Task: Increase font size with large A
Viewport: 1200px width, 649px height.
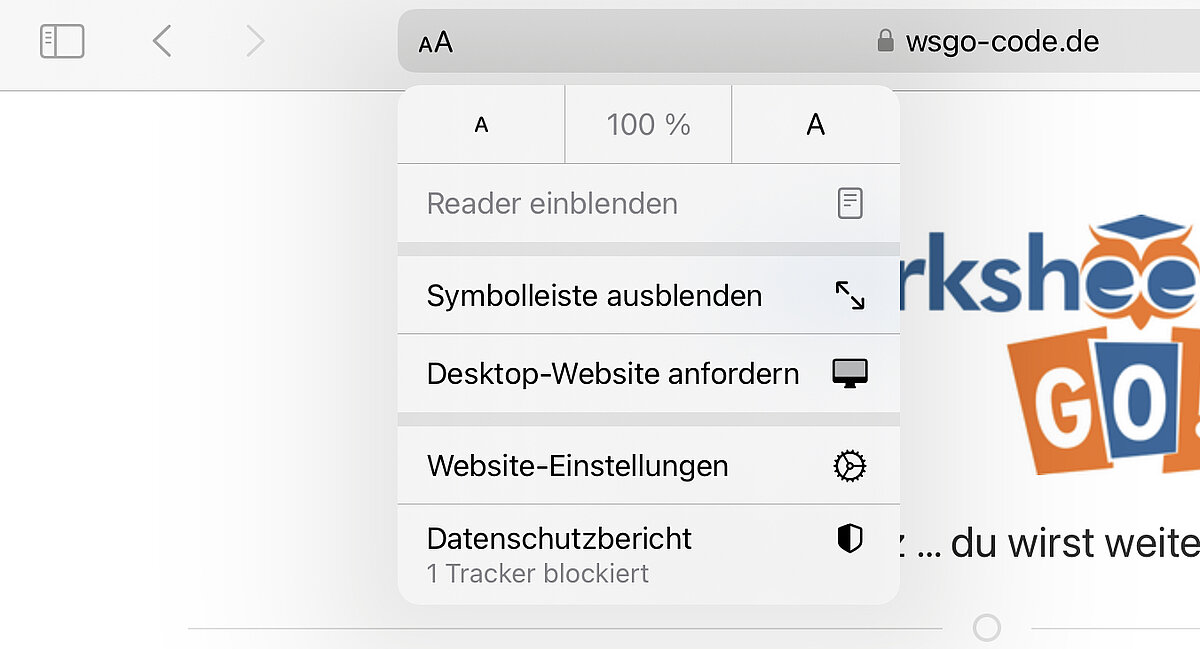Action: (816, 125)
